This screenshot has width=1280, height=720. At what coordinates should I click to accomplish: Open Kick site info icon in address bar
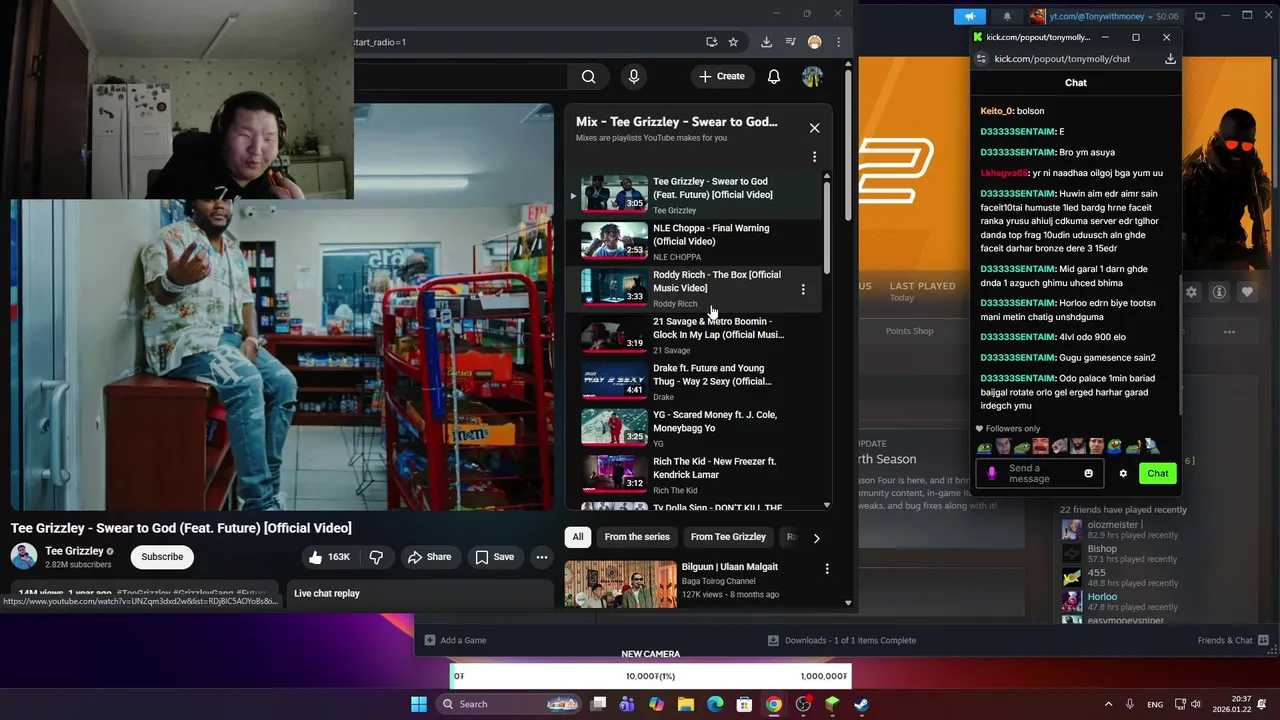pos(981,59)
